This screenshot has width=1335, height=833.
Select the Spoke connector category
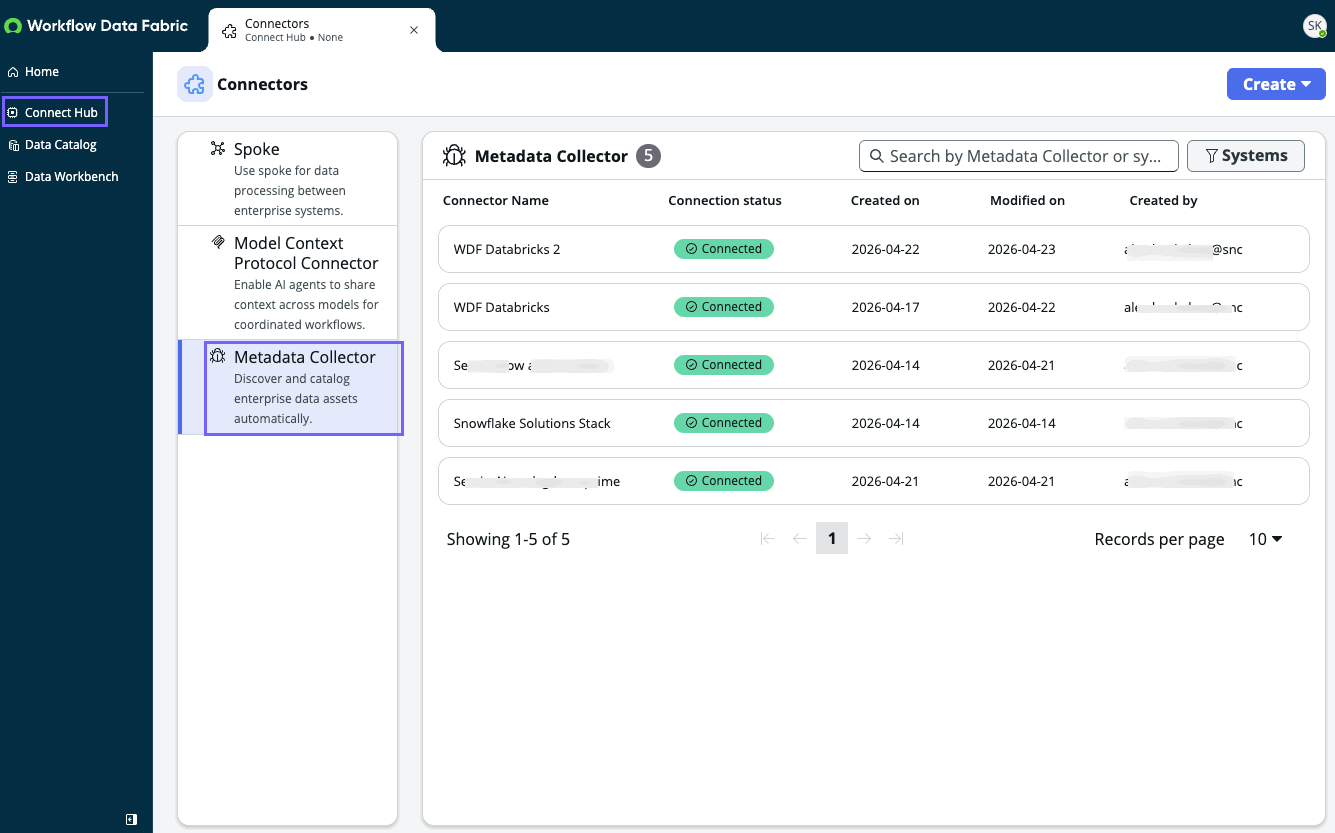click(288, 178)
